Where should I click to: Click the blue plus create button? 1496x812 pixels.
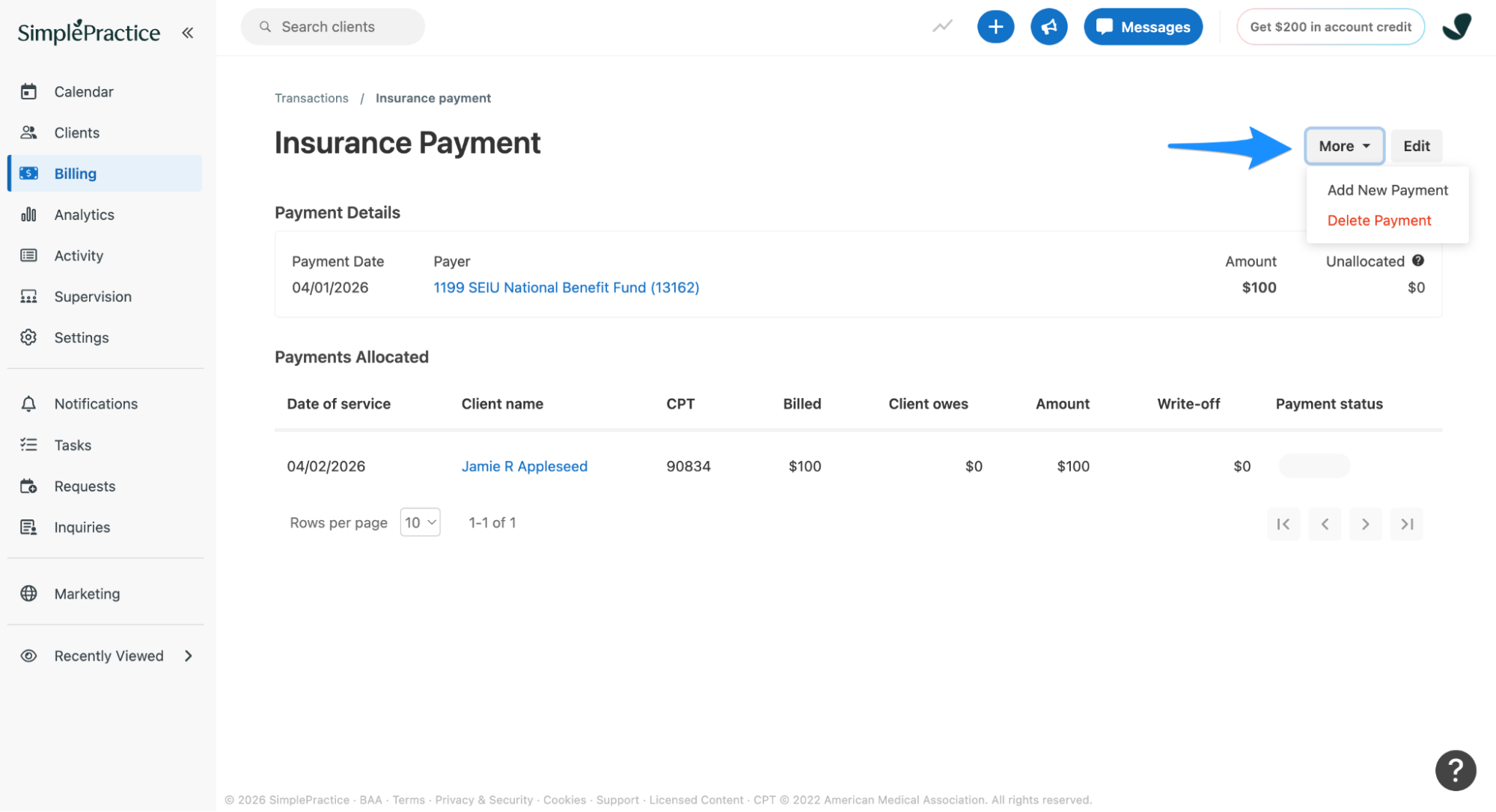pos(995,27)
